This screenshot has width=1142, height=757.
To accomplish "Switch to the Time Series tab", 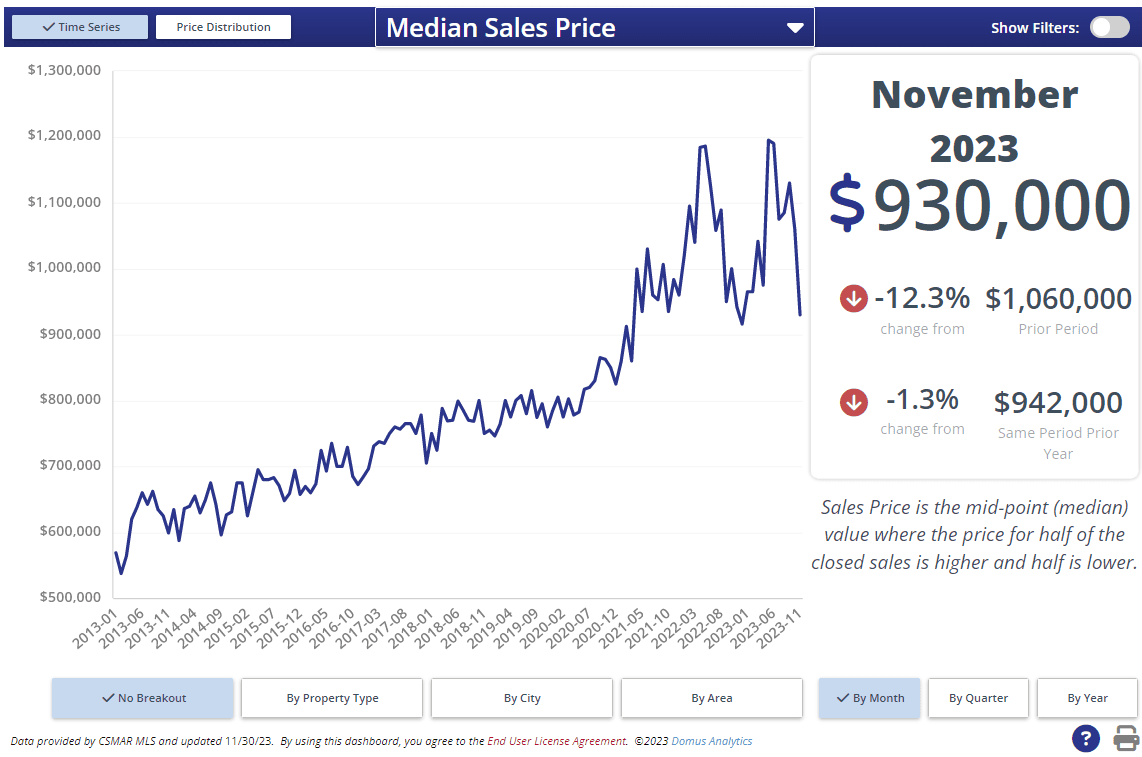I will pyautogui.click(x=80, y=27).
